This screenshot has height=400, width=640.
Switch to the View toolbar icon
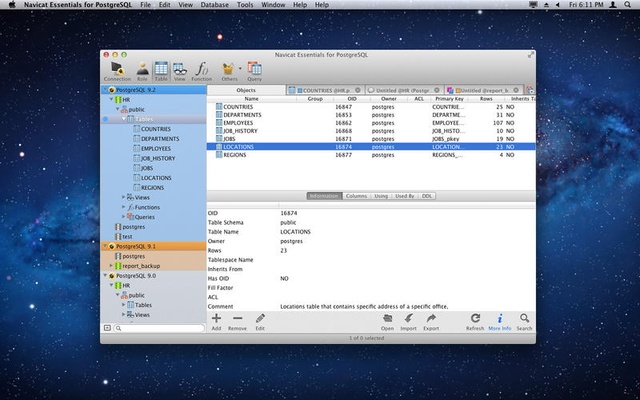click(180, 71)
